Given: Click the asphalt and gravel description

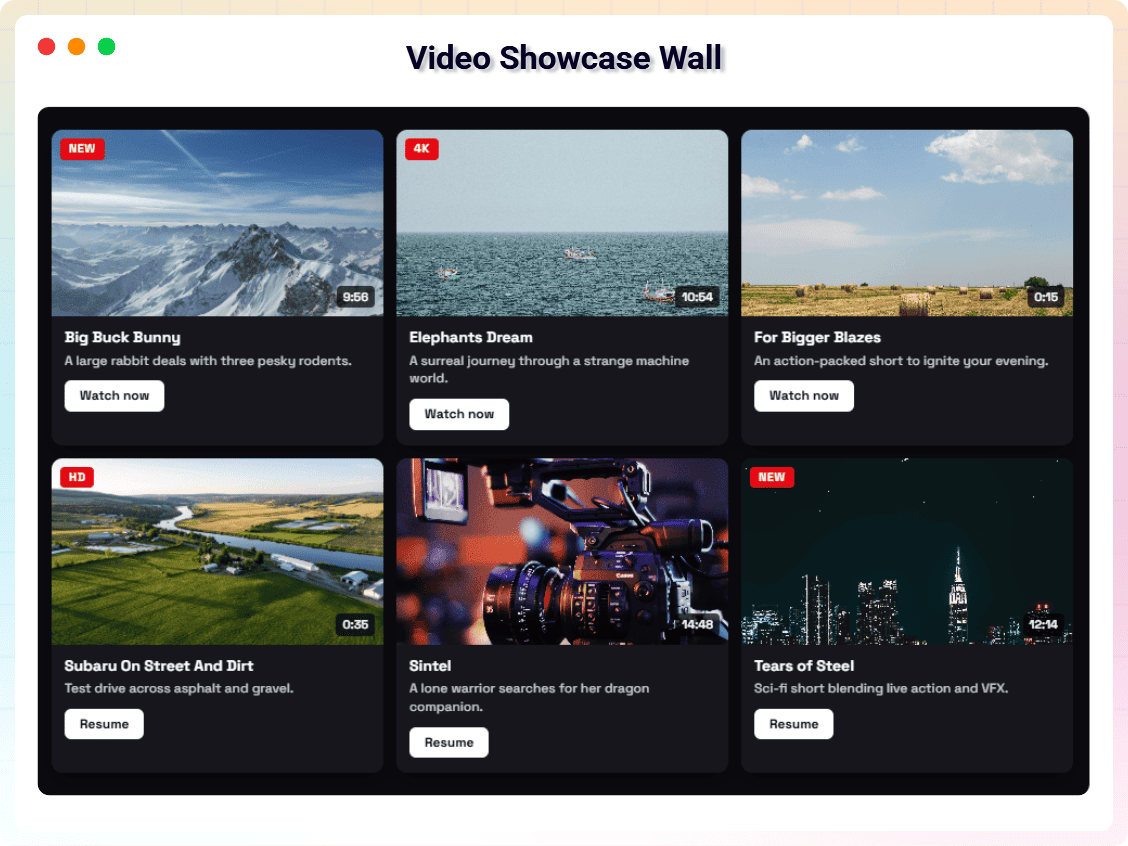Looking at the screenshot, I should coord(179,688).
